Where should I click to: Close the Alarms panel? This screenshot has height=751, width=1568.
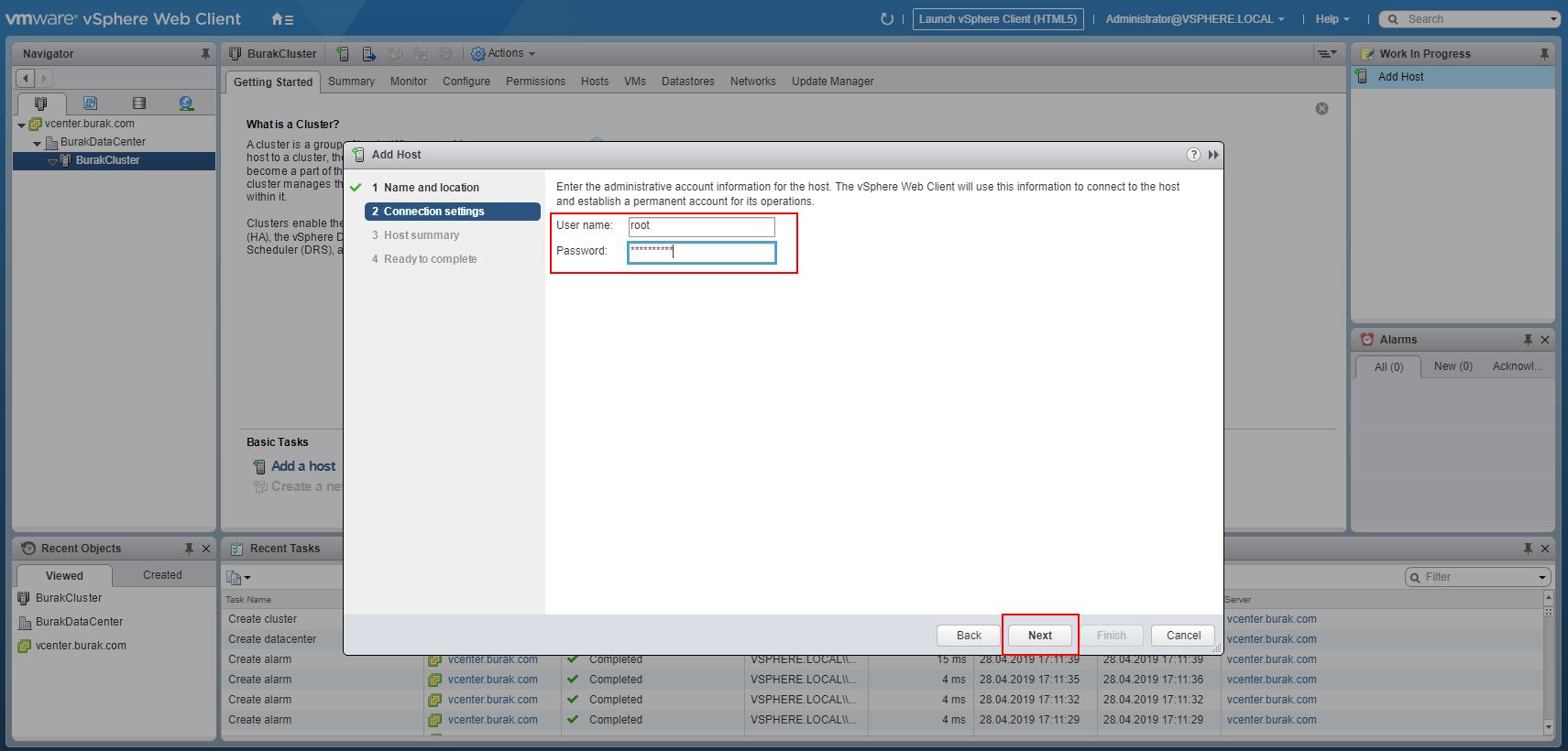coord(1545,340)
